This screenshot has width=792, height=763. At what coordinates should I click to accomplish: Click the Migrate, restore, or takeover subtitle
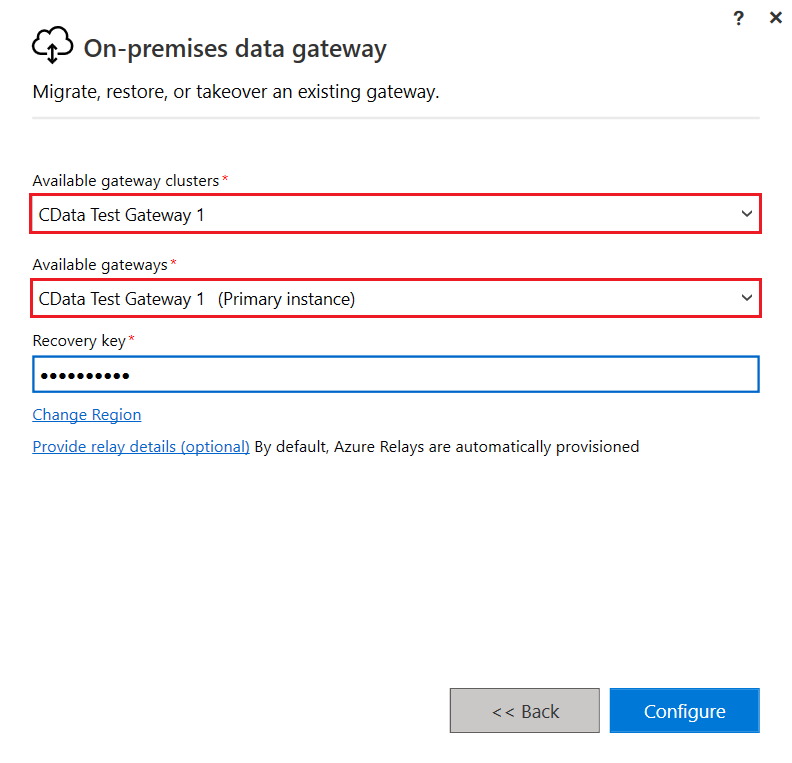coord(236,93)
